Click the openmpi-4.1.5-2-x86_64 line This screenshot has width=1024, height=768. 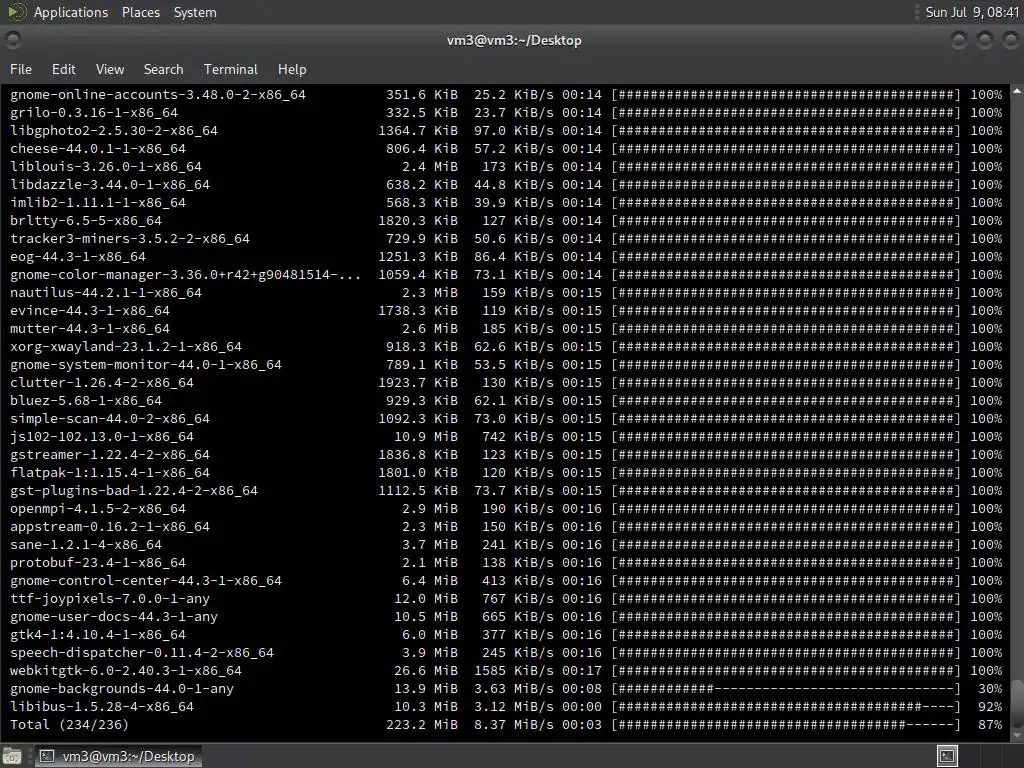pyautogui.click(x=506, y=509)
